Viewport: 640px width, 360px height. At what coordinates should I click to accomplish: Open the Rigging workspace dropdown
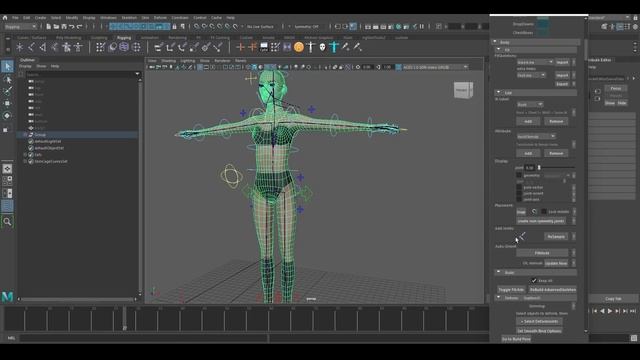pos(20,27)
